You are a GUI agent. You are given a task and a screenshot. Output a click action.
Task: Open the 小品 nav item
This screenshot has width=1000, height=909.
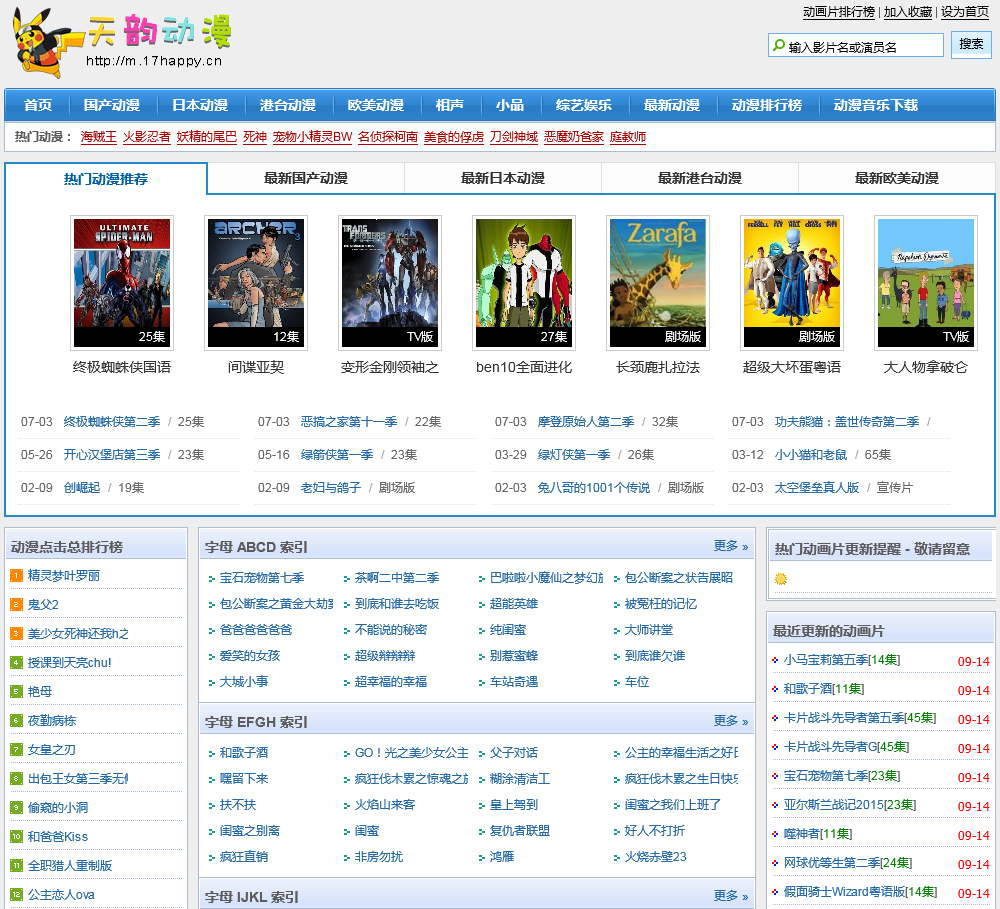[510, 105]
